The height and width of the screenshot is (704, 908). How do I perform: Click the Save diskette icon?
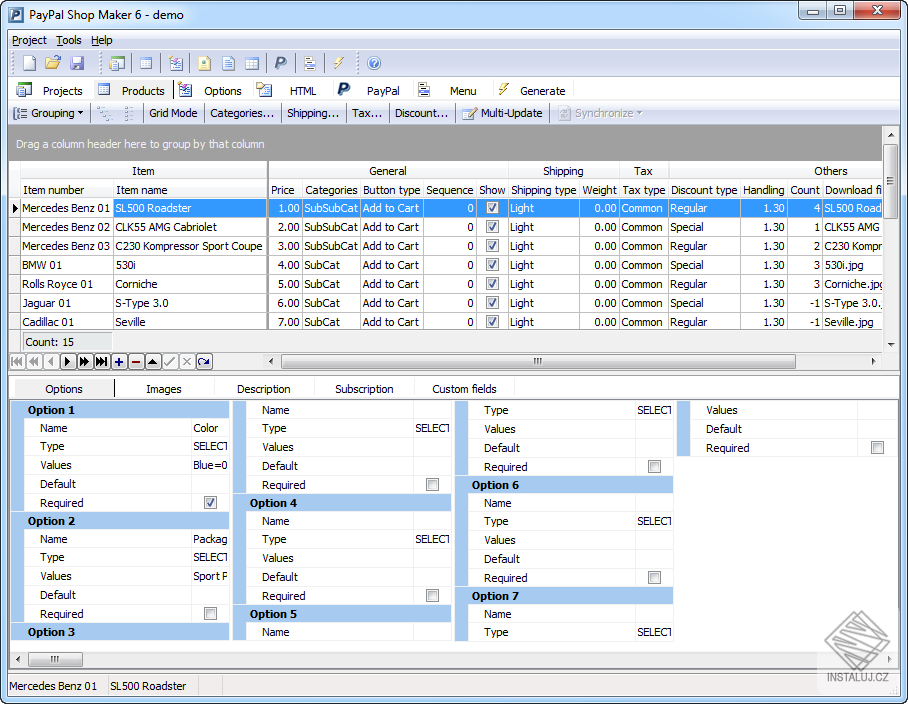click(75, 63)
